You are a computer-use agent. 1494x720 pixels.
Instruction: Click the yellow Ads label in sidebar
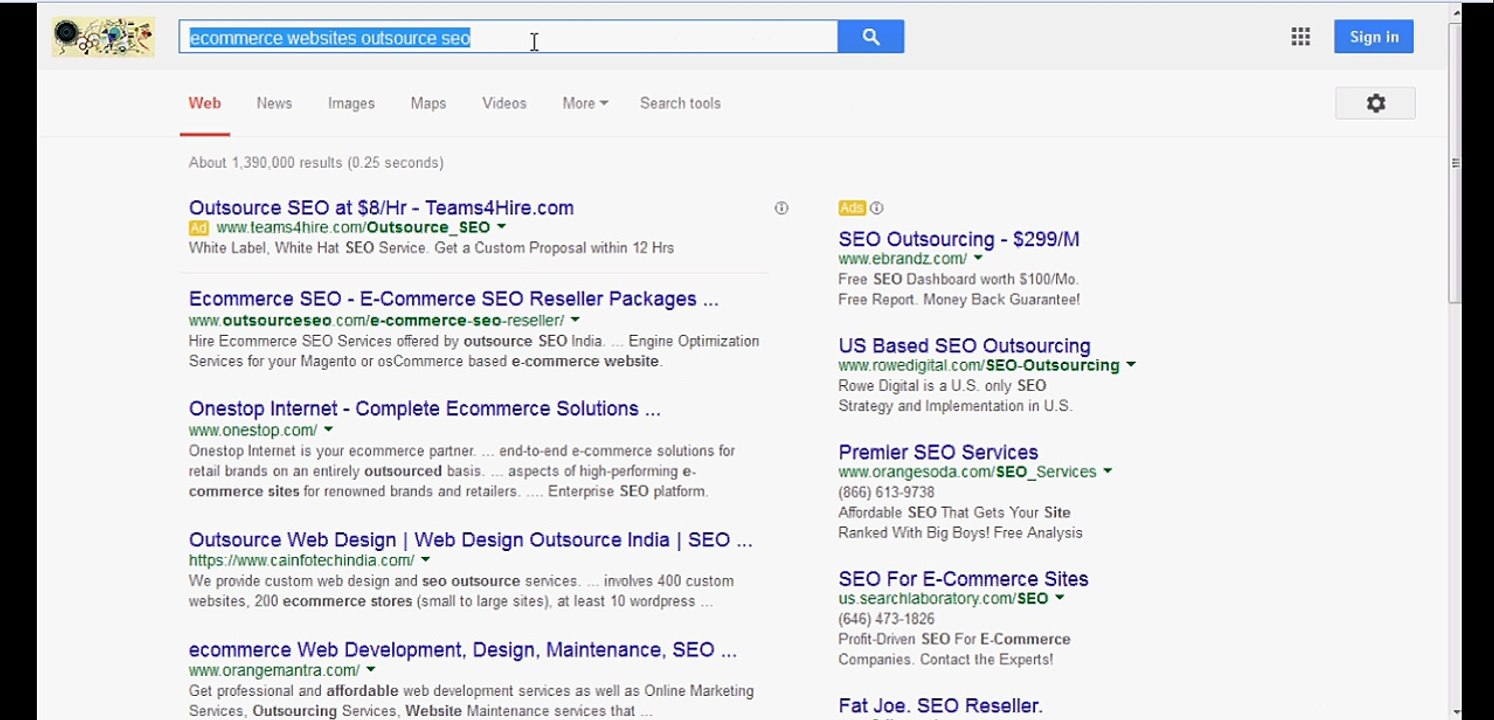[x=852, y=208]
